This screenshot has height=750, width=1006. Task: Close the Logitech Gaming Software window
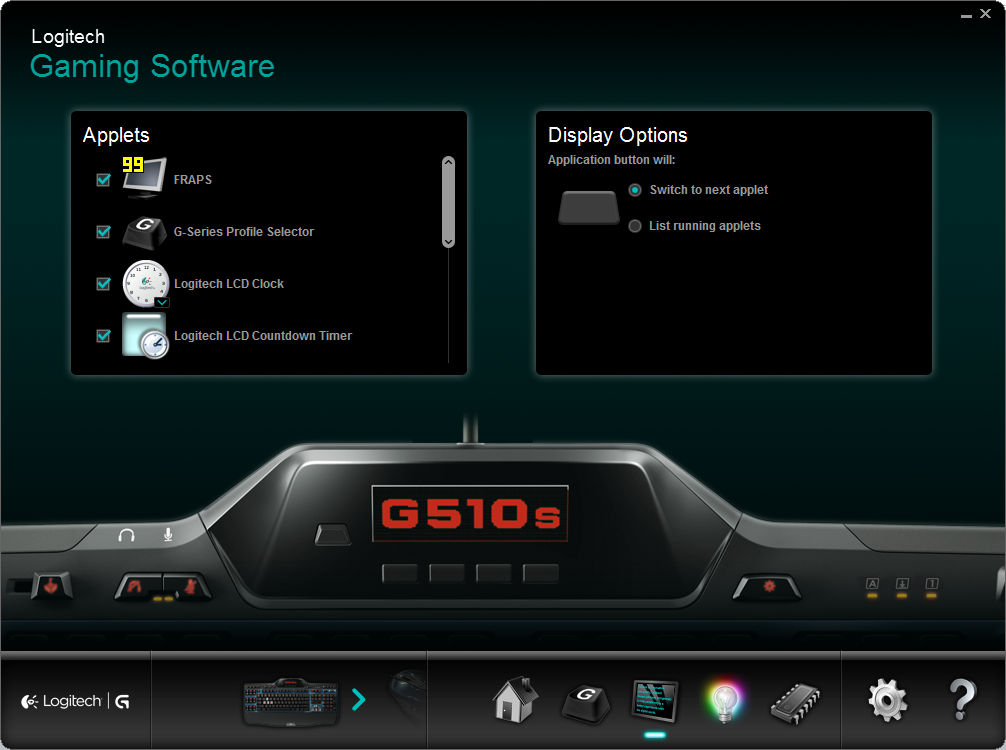[985, 13]
